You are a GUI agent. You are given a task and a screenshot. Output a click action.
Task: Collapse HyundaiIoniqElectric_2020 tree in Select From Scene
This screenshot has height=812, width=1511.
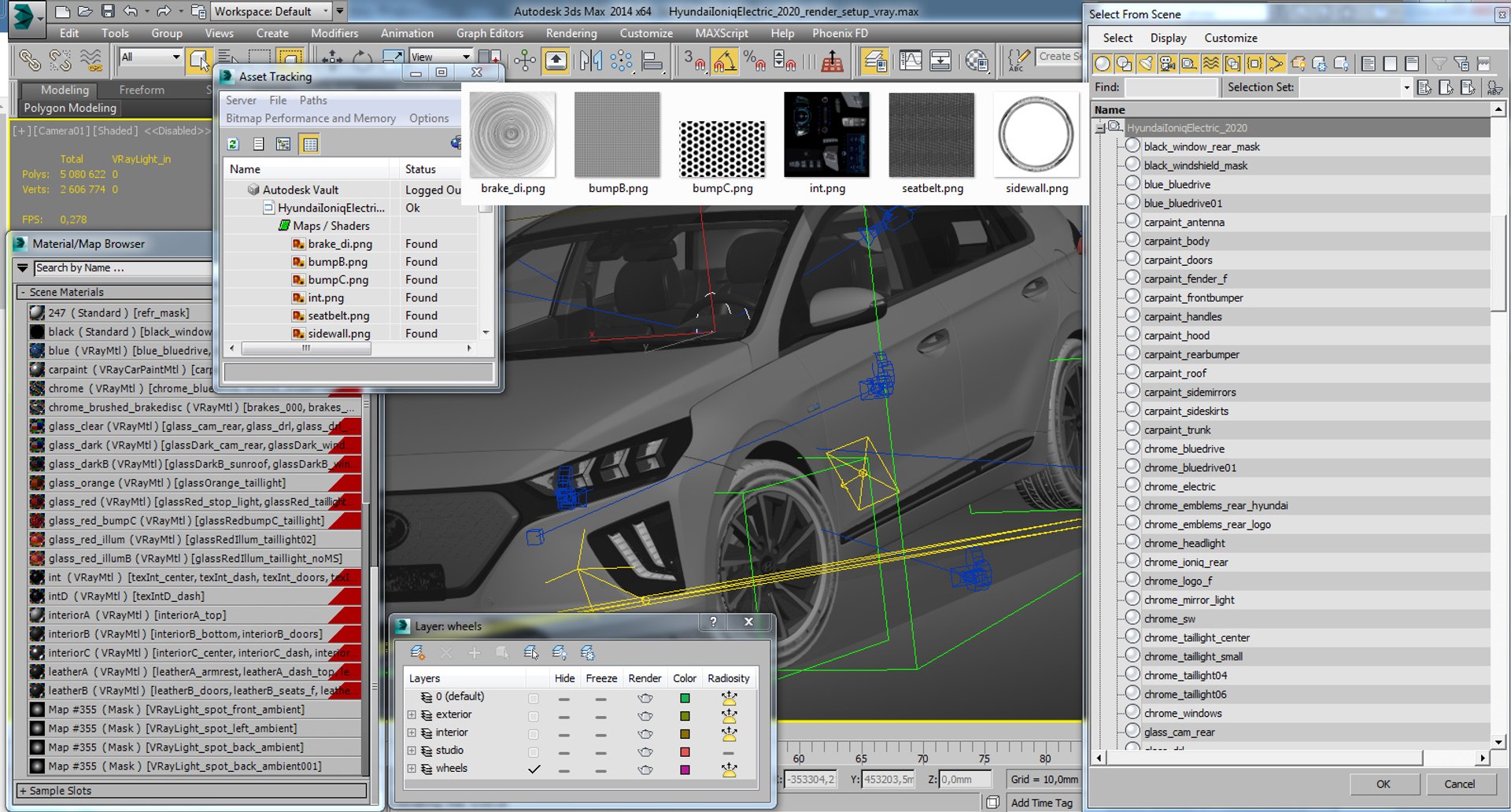click(1100, 127)
